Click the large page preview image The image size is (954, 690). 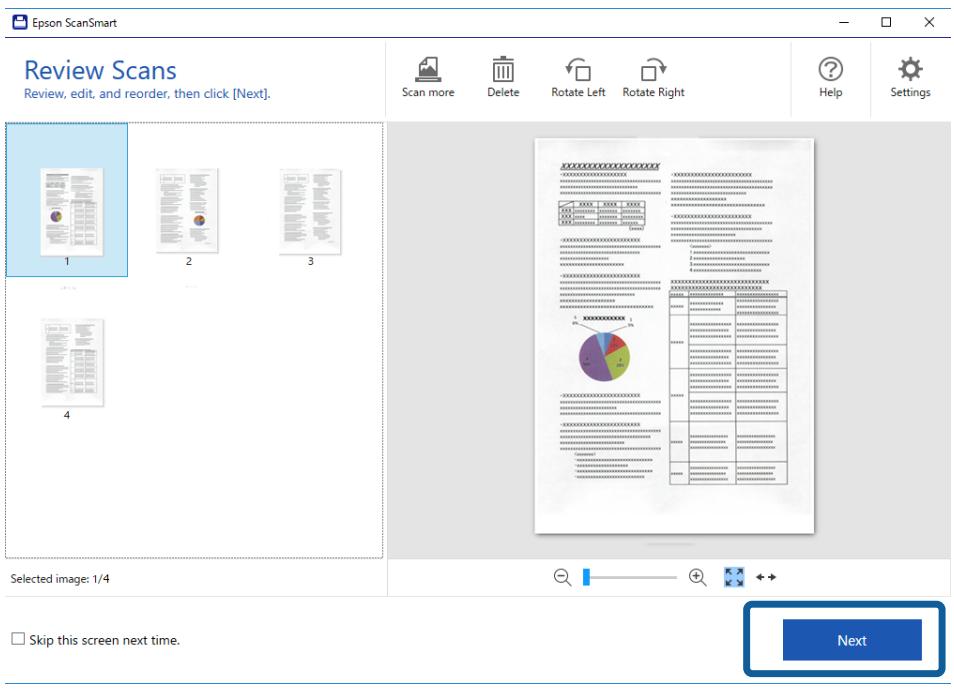point(674,336)
